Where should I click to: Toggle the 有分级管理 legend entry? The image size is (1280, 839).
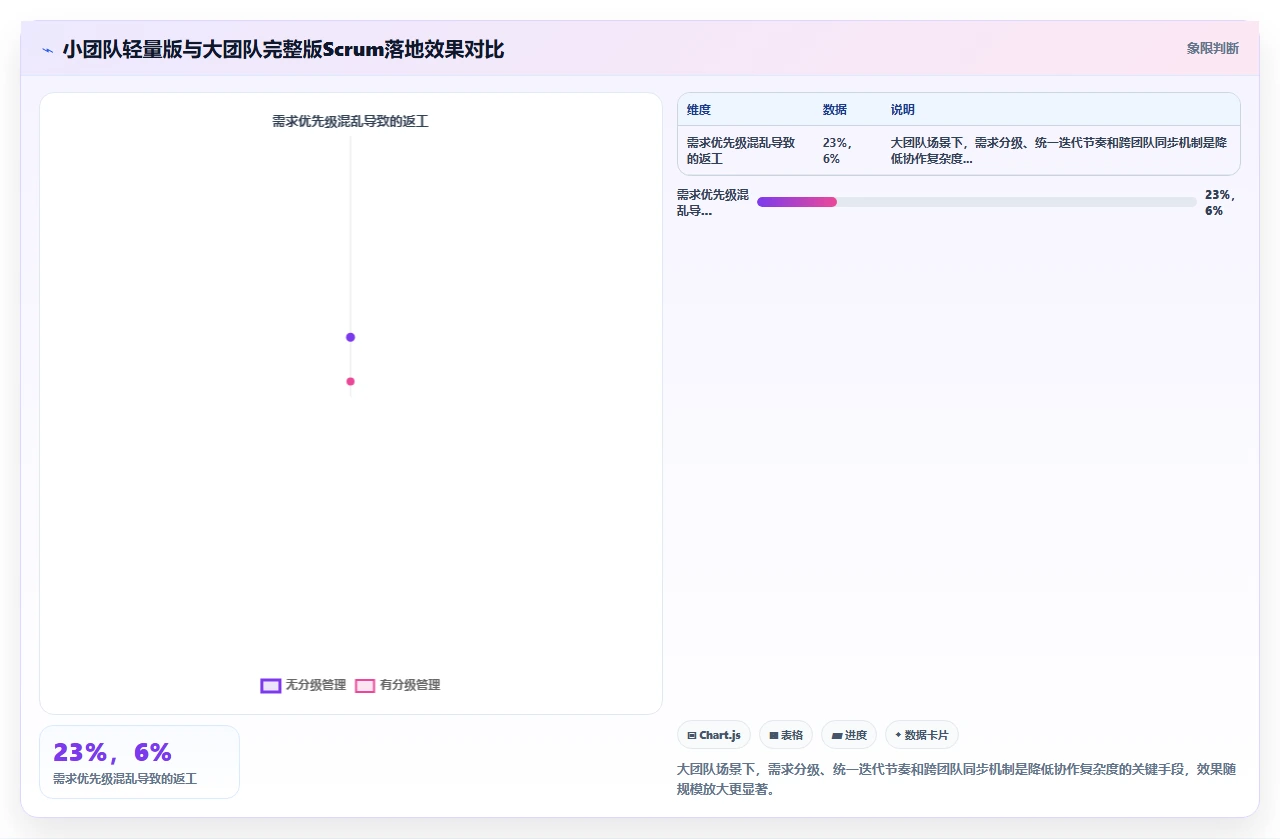click(398, 685)
